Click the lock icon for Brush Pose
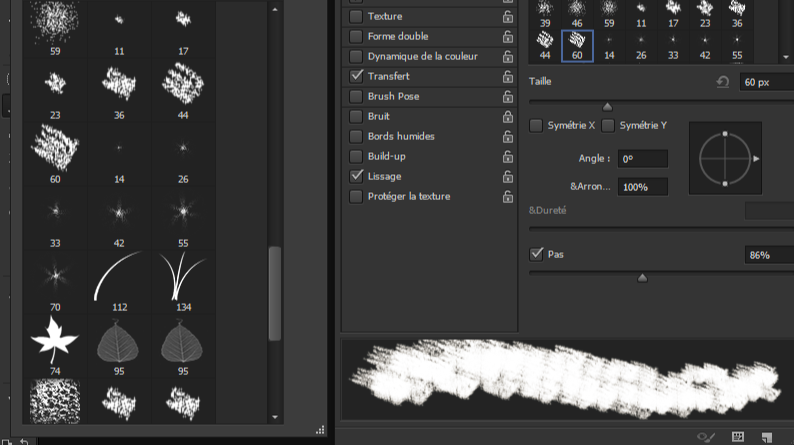794x445 pixels. tap(507, 97)
